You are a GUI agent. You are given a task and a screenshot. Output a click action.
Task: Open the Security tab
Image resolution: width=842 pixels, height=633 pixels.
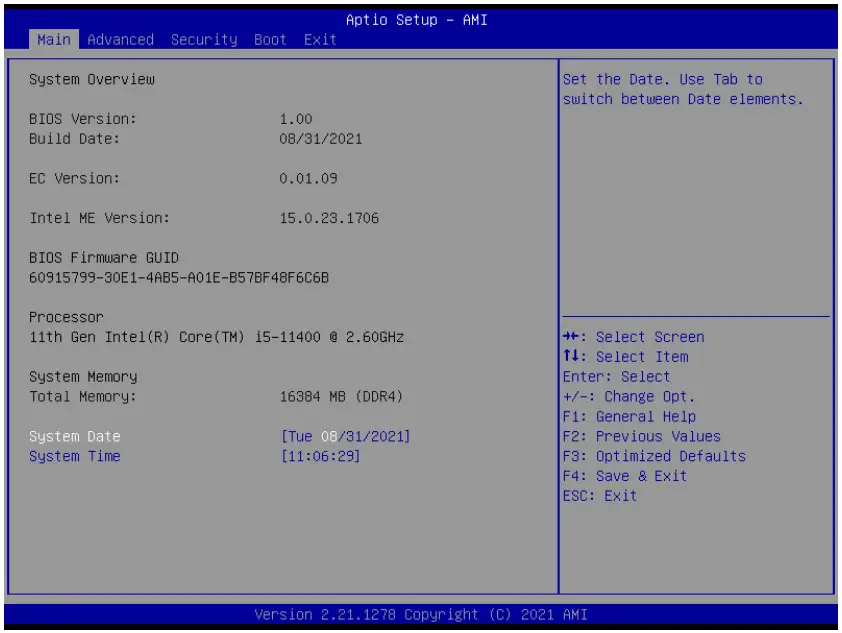pyautogui.click(x=202, y=39)
